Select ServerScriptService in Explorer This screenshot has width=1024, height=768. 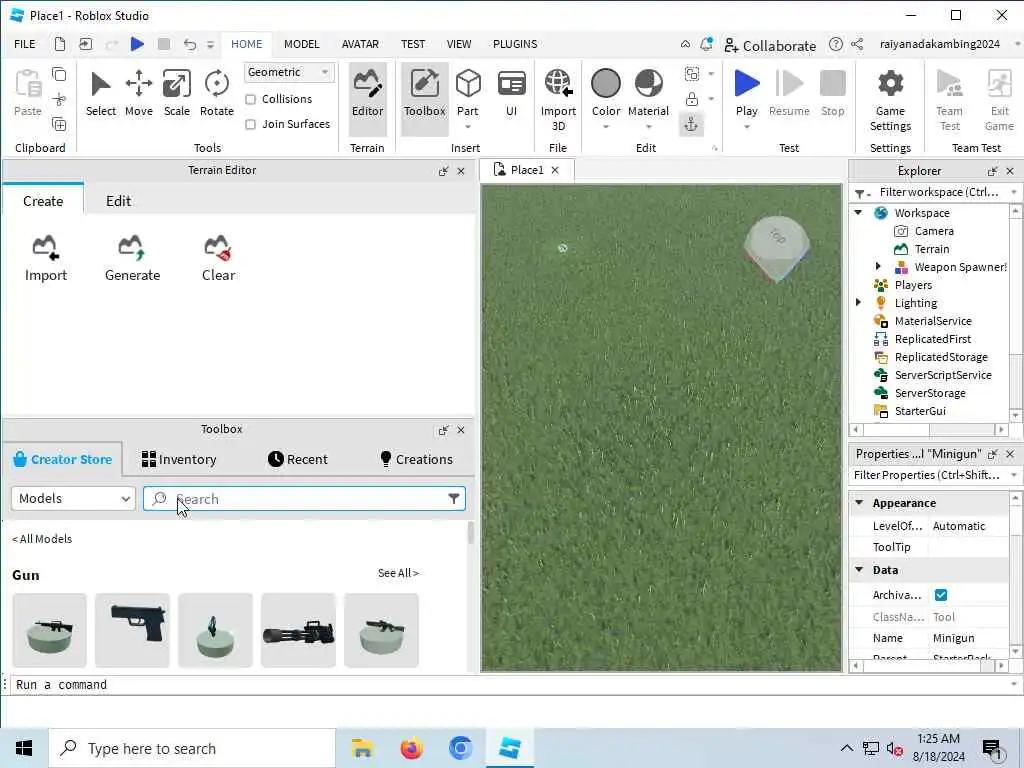click(x=942, y=375)
